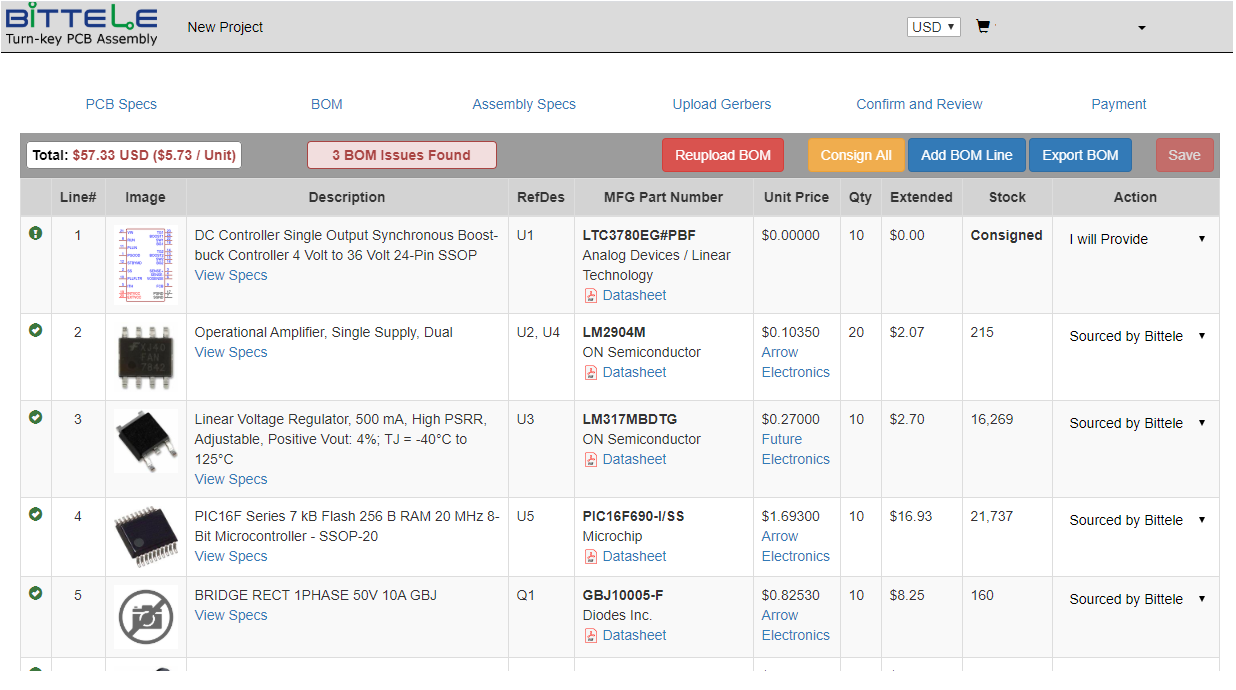Image resolution: width=1236 pixels, height=690 pixels.
Task: Open the USD currency dropdown
Action: (934, 27)
